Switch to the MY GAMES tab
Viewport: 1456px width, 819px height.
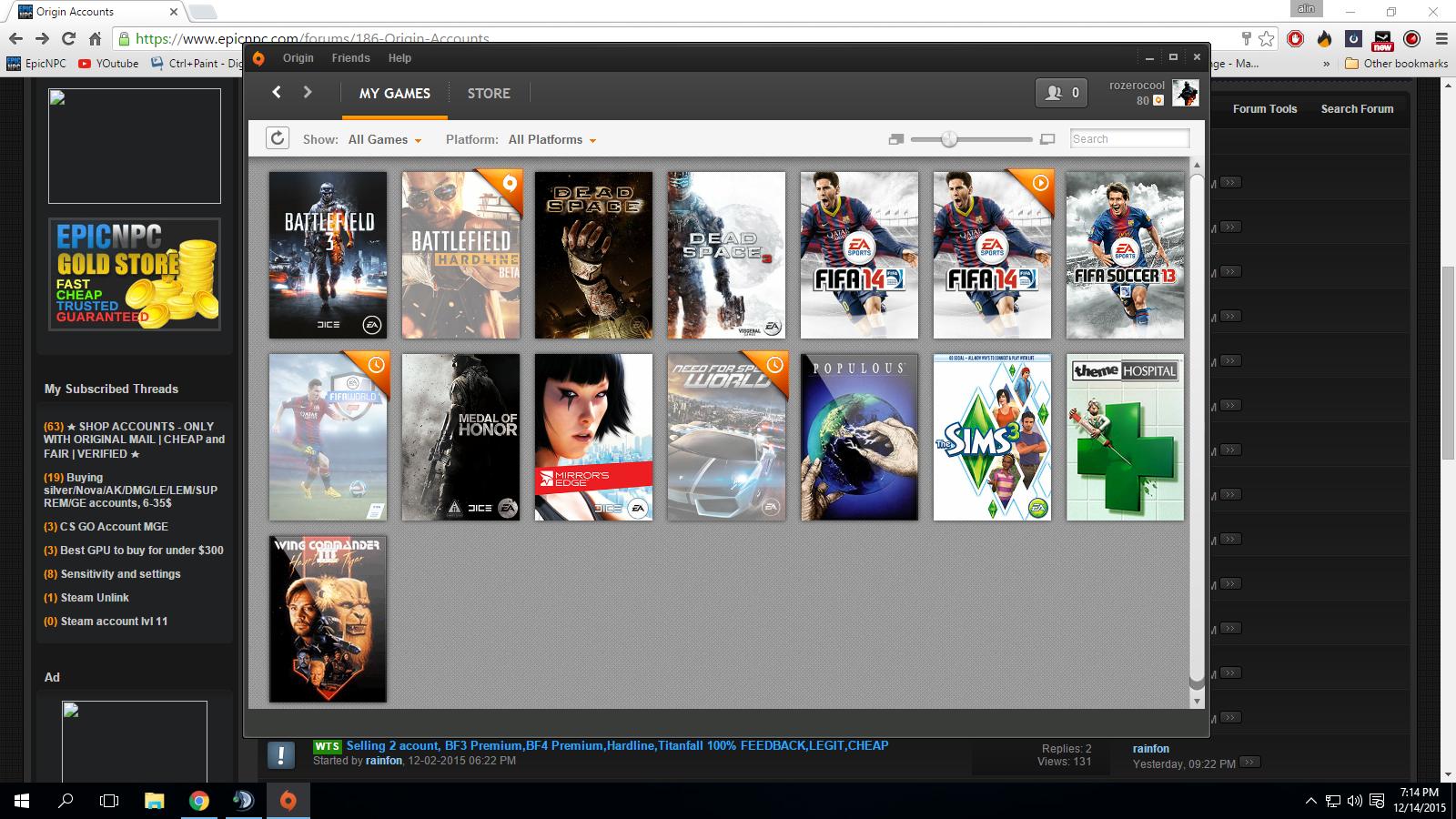[x=395, y=93]
